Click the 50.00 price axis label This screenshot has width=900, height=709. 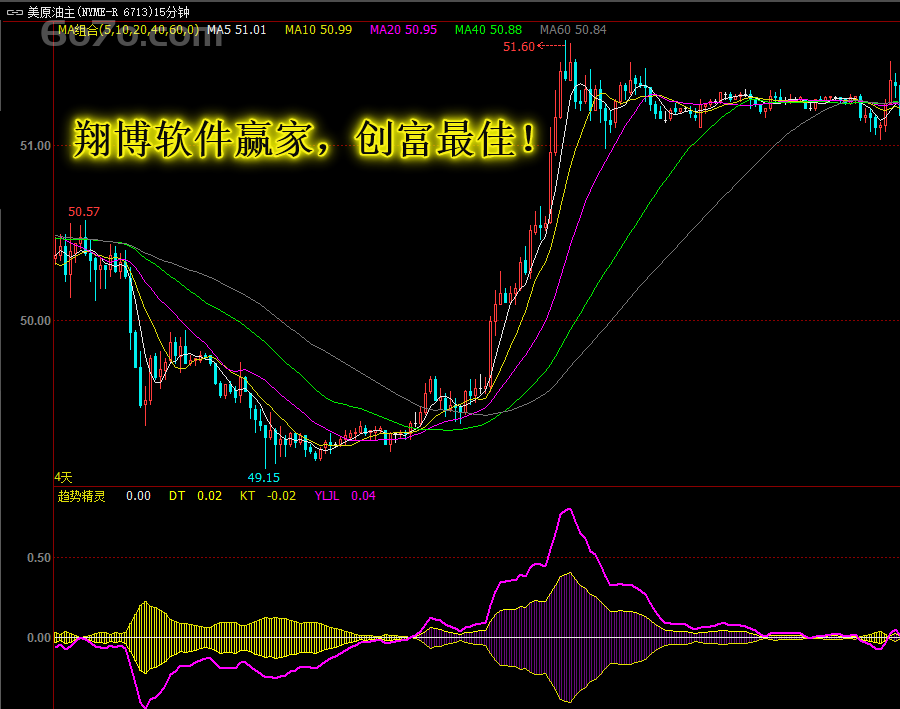click(x=36, y=321)
